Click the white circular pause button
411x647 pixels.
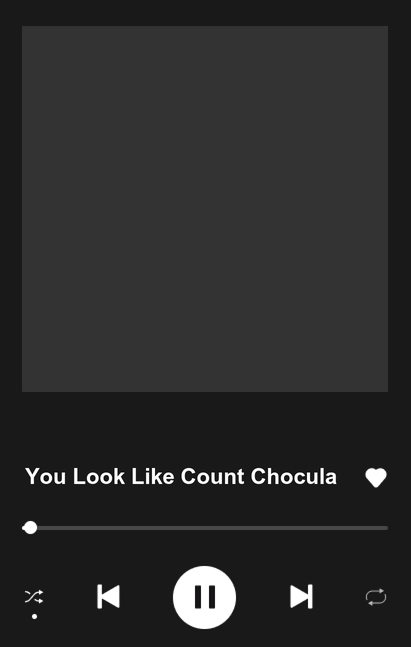point(204,597)
